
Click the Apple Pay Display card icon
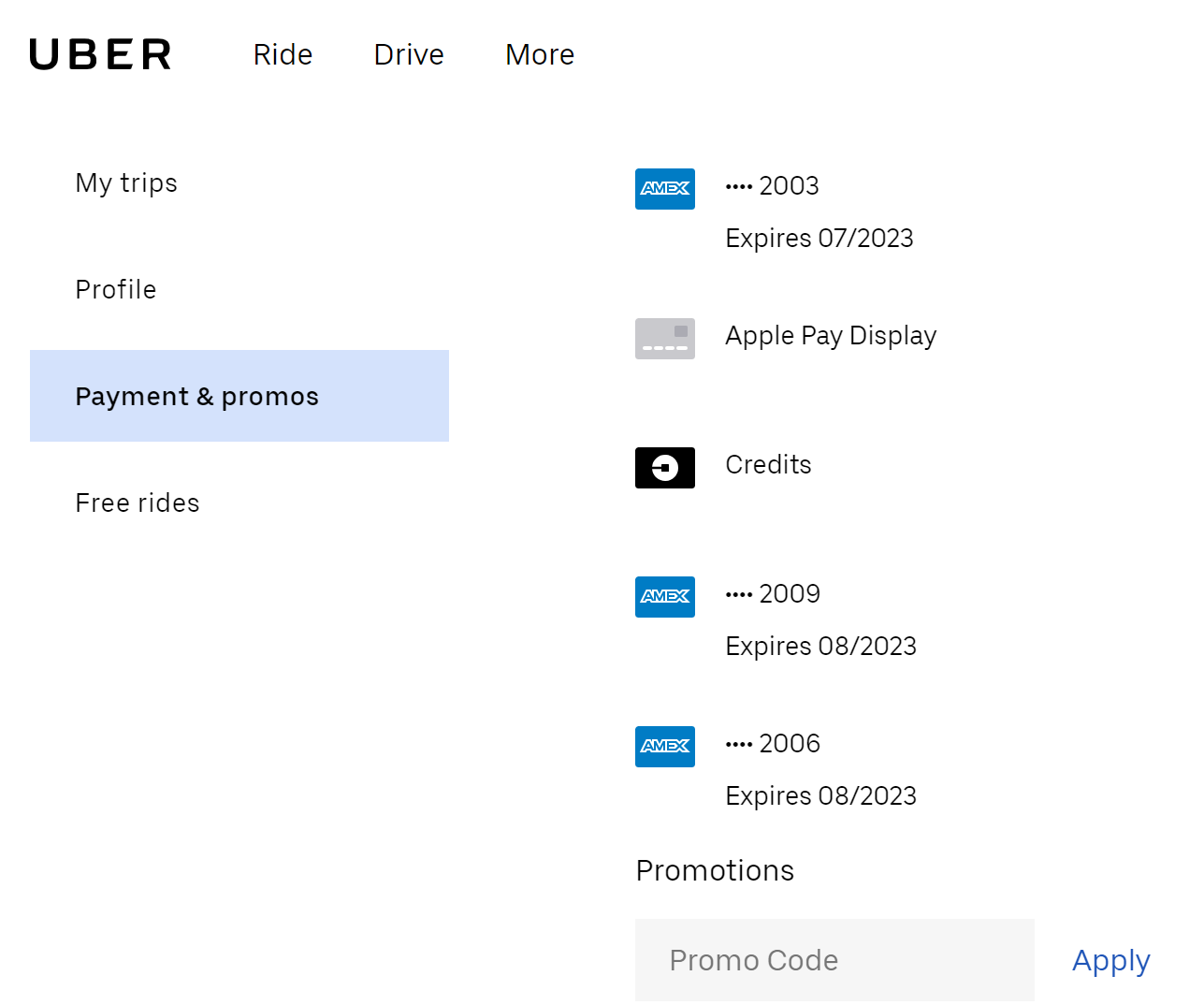[665, 339]
